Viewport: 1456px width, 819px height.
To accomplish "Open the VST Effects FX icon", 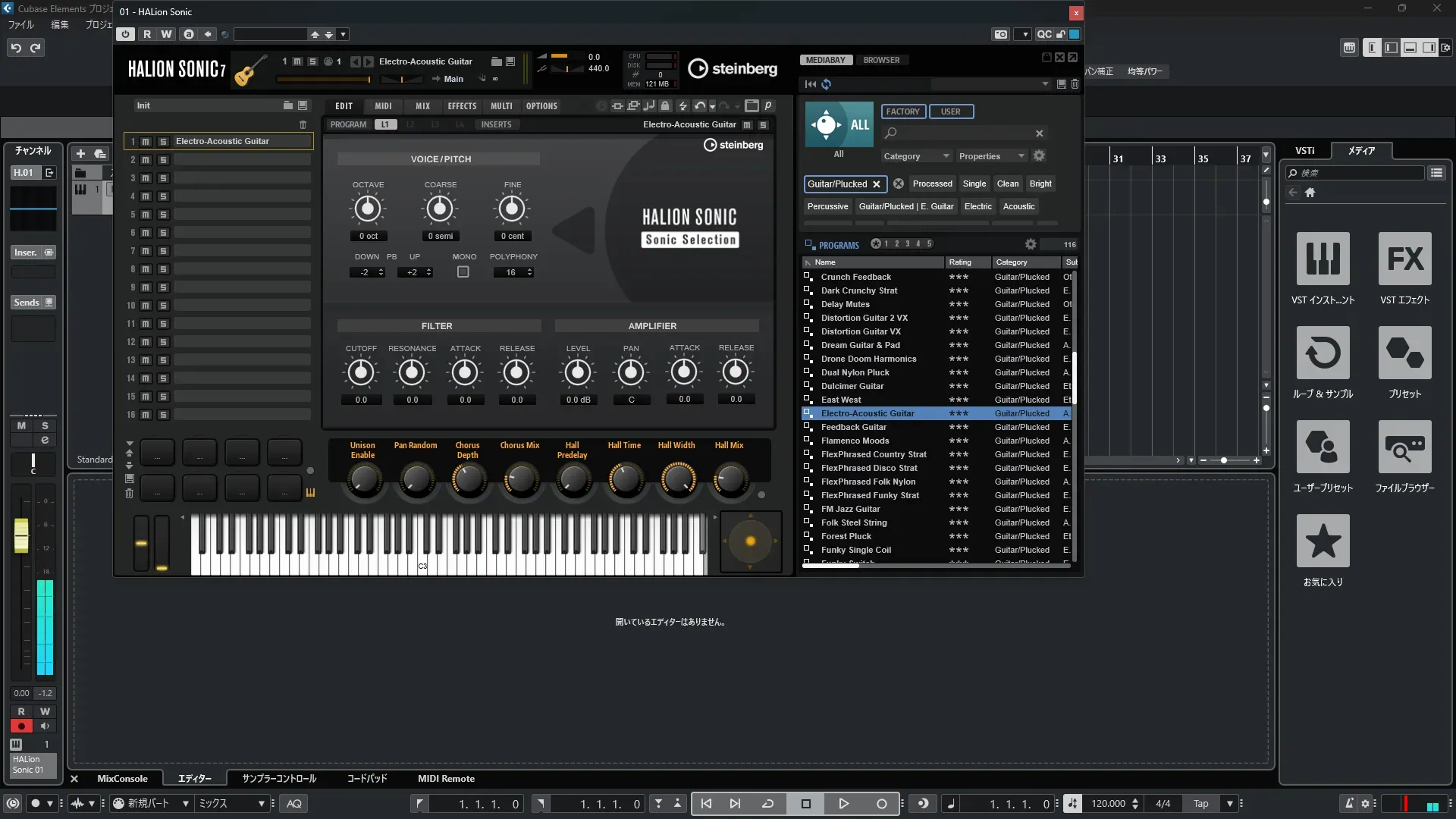I will pos(1404,259).
